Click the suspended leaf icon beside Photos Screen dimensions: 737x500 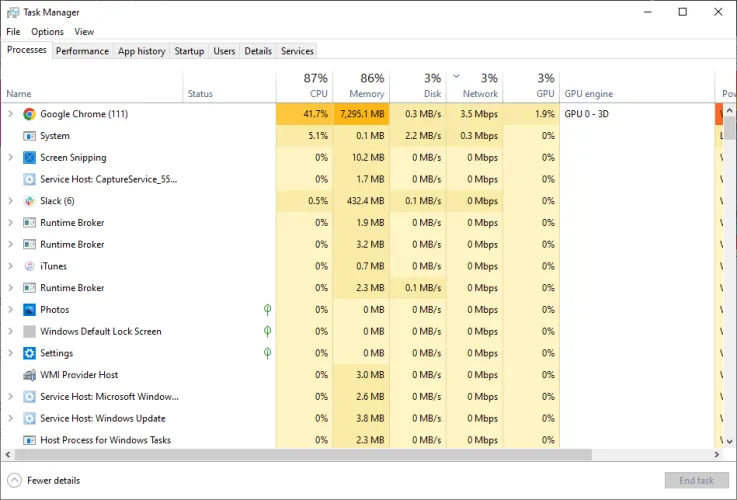pos(267,310)
